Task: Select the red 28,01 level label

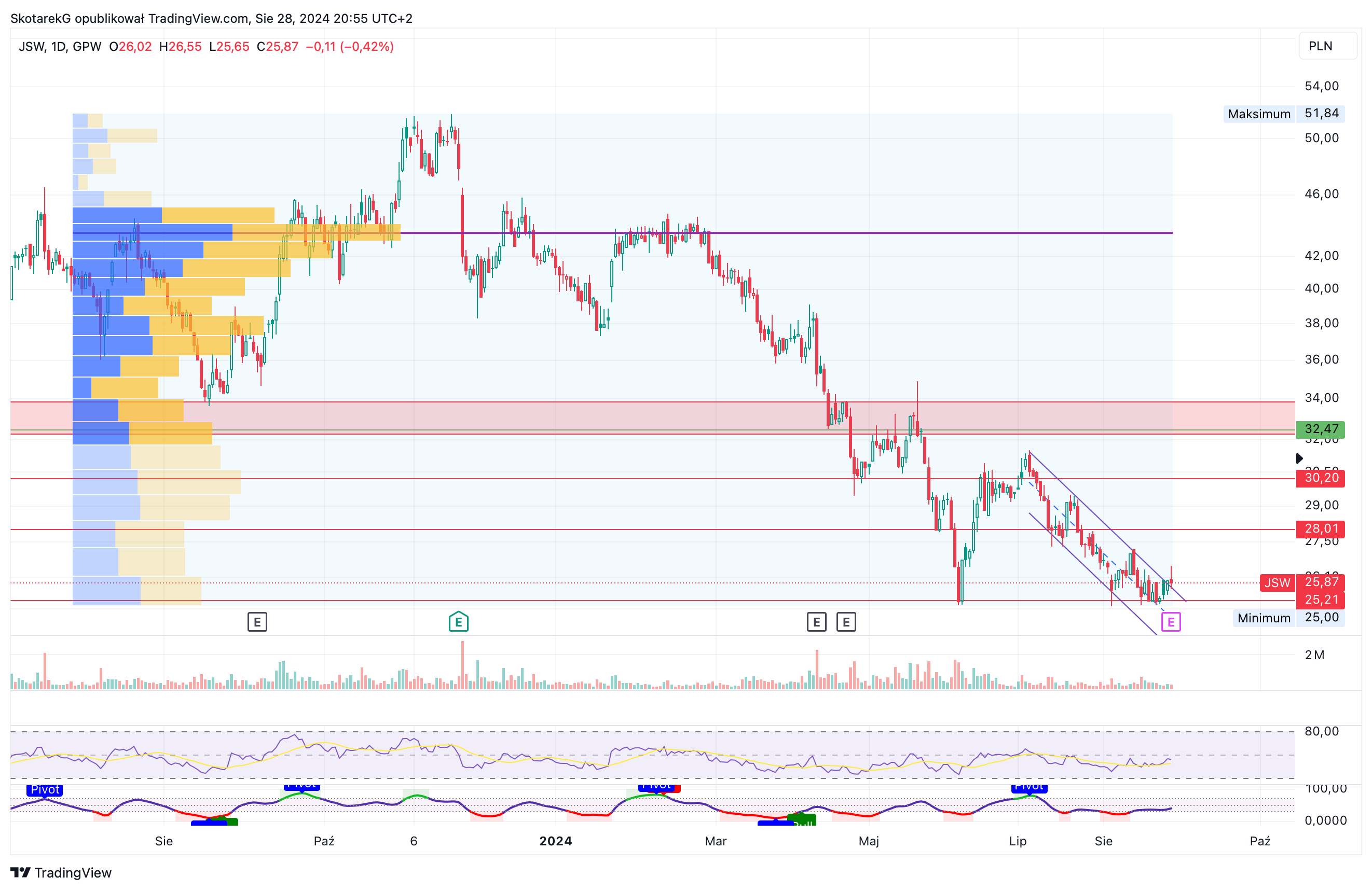Action: tap(1321, 528)
